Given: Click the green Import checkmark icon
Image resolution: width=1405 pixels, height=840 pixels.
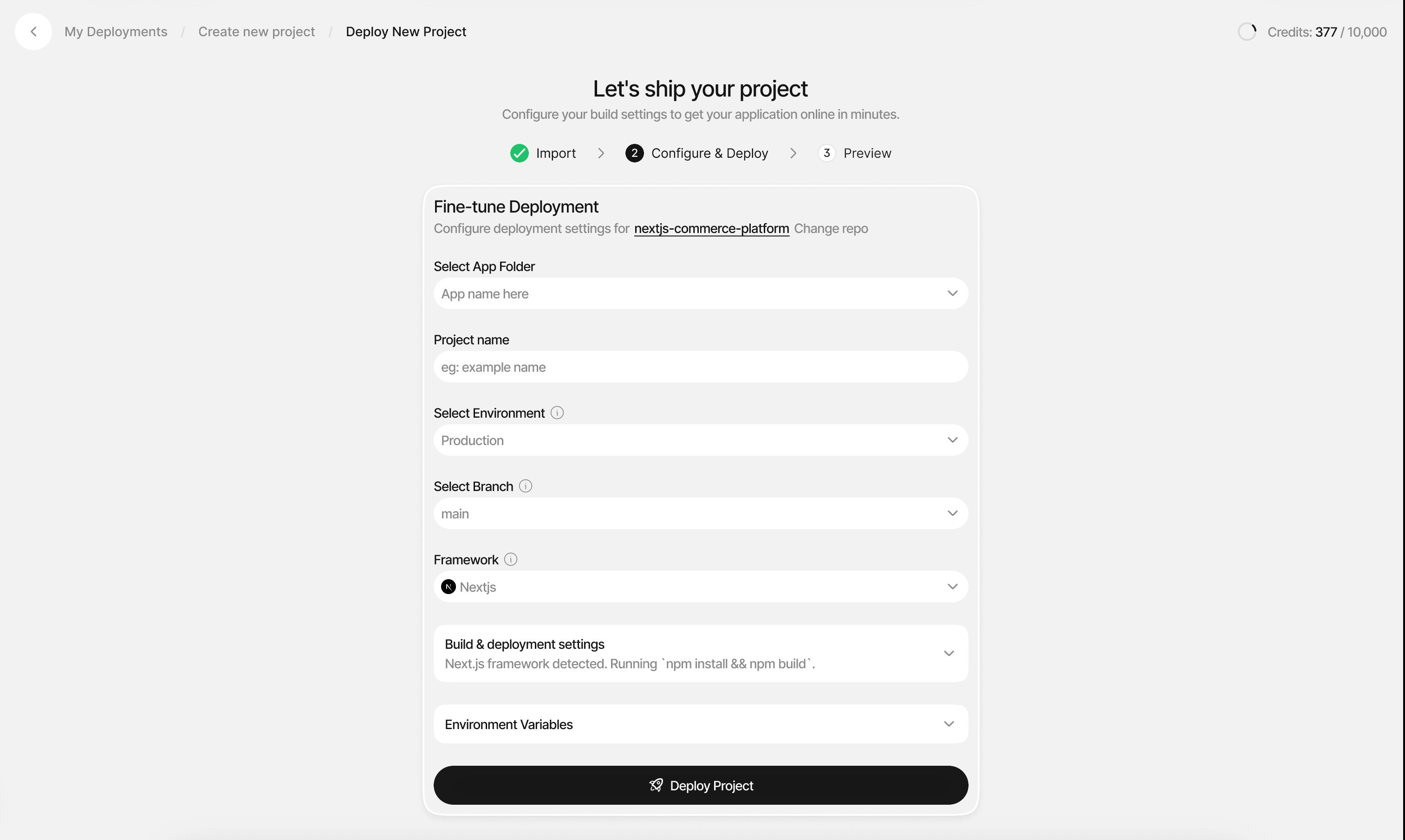Looking at the screenshot, I should coord(519,154).
